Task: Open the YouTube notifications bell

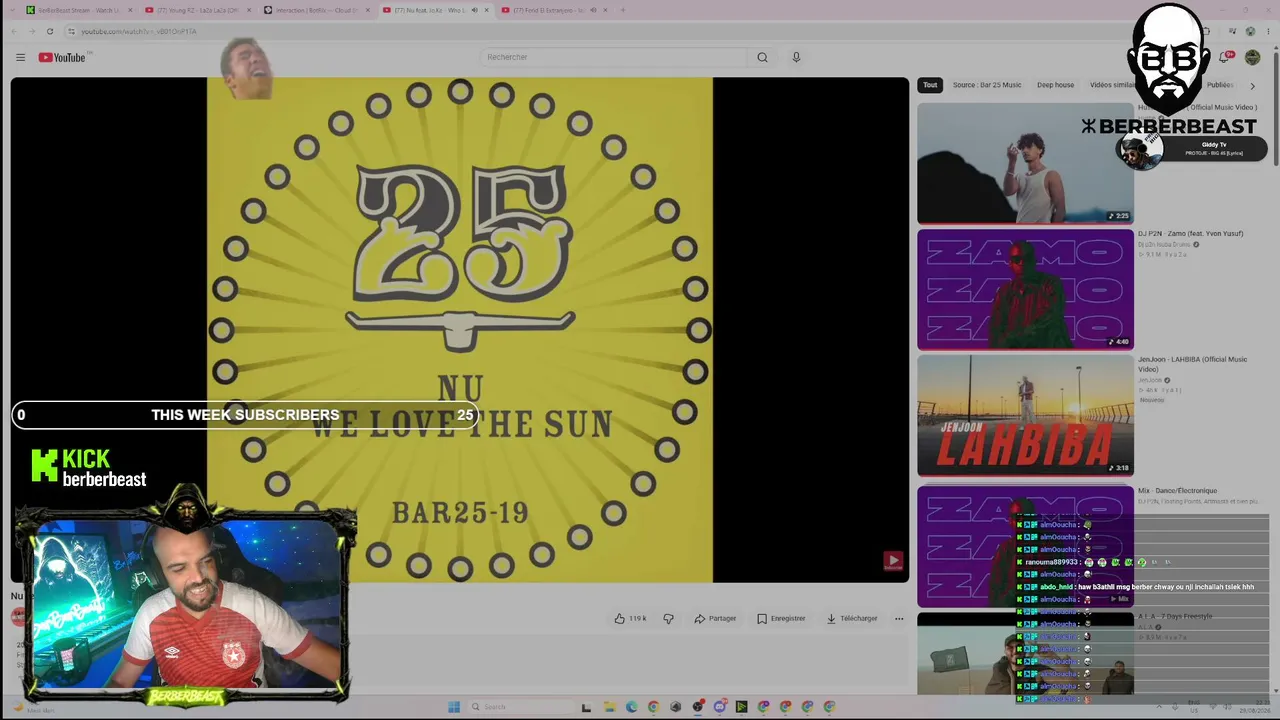Action: tap(1224, 57)
